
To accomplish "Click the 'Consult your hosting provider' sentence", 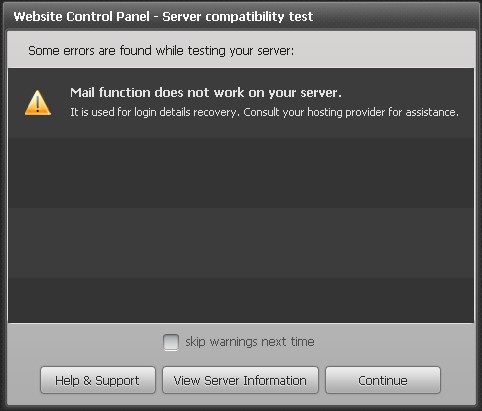I will (x=351, y=112).
